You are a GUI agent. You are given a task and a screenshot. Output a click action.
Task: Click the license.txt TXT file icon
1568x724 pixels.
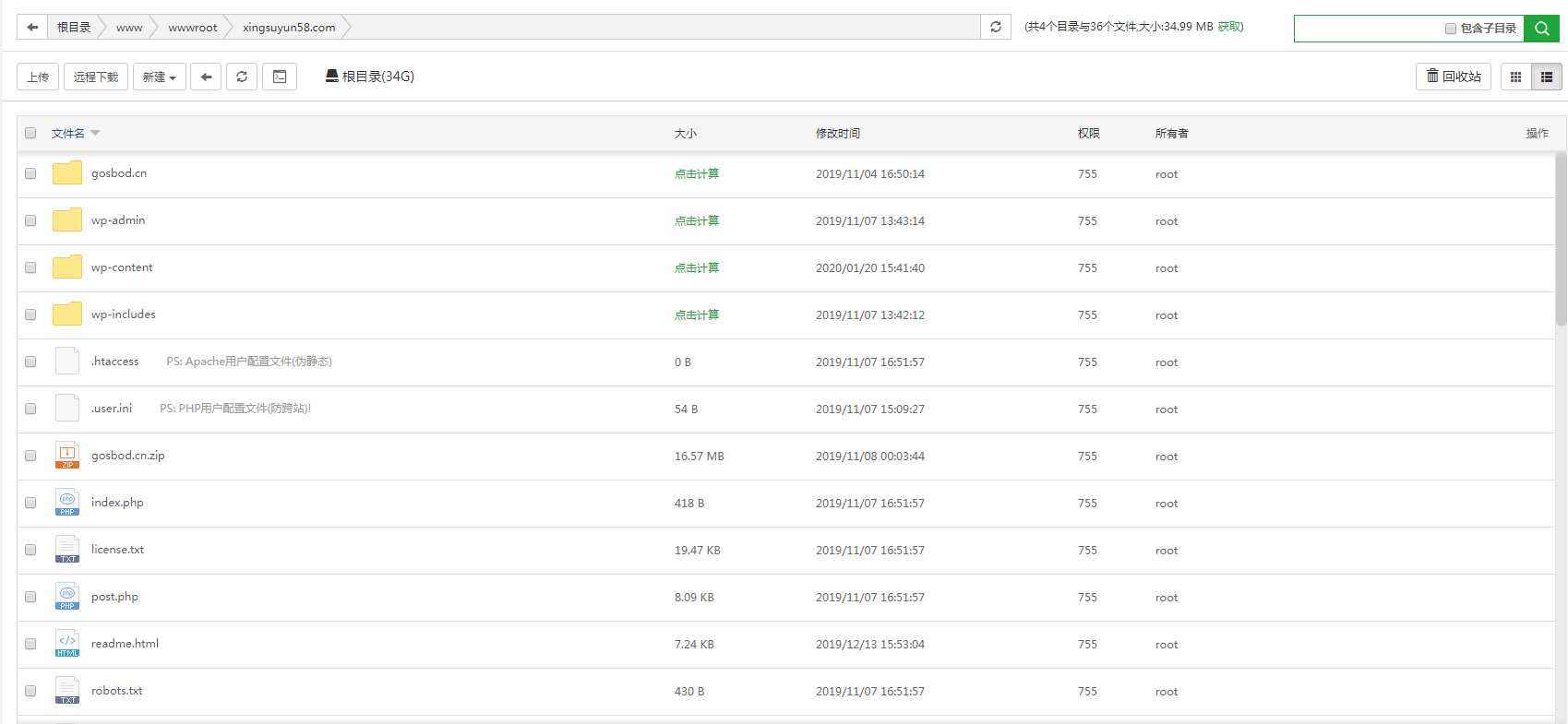66,549
